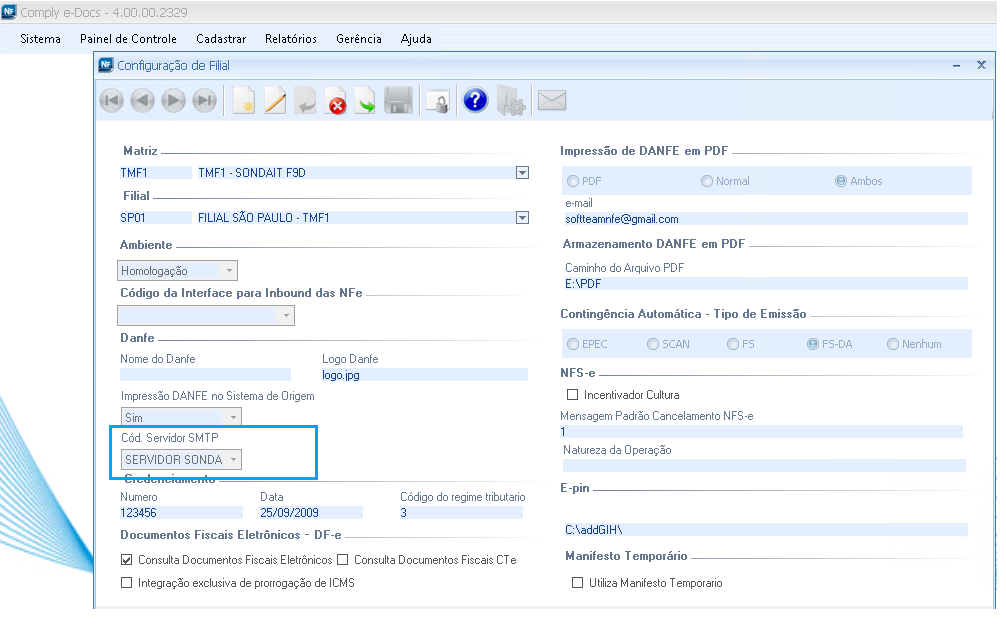The image size is (1006, 626).
Task: Open the Cadastrar menu
Action: (x=221, y=39)
